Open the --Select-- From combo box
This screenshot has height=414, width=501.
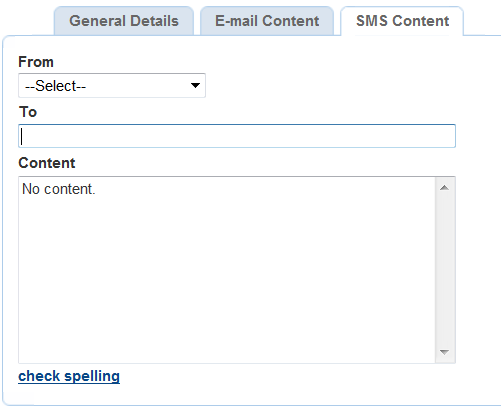tap(112, 86)
